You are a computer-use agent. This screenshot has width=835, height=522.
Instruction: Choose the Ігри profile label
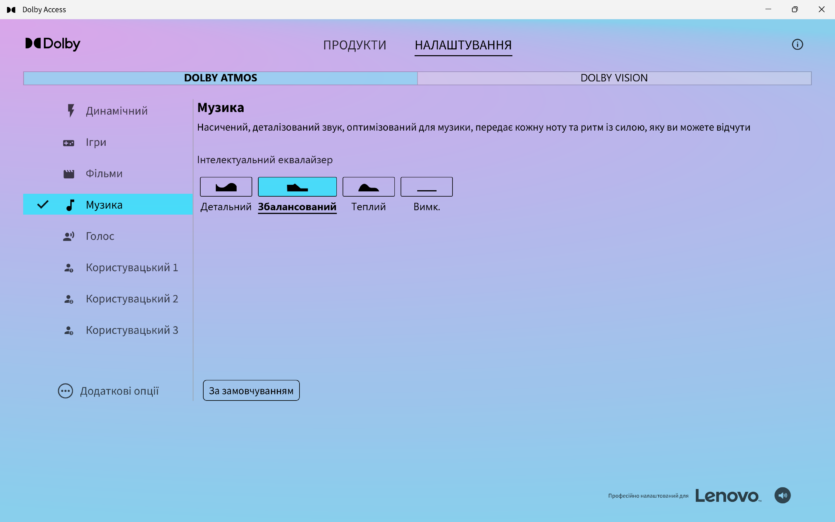click(96, 142)
